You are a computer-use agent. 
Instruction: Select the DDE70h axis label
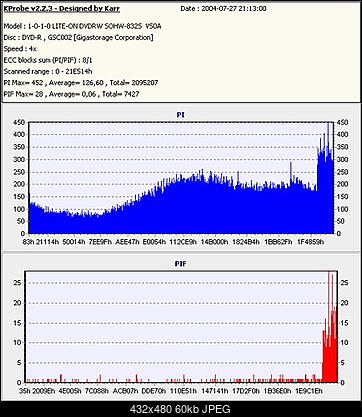pyautogui.click(x=154, y=391)
